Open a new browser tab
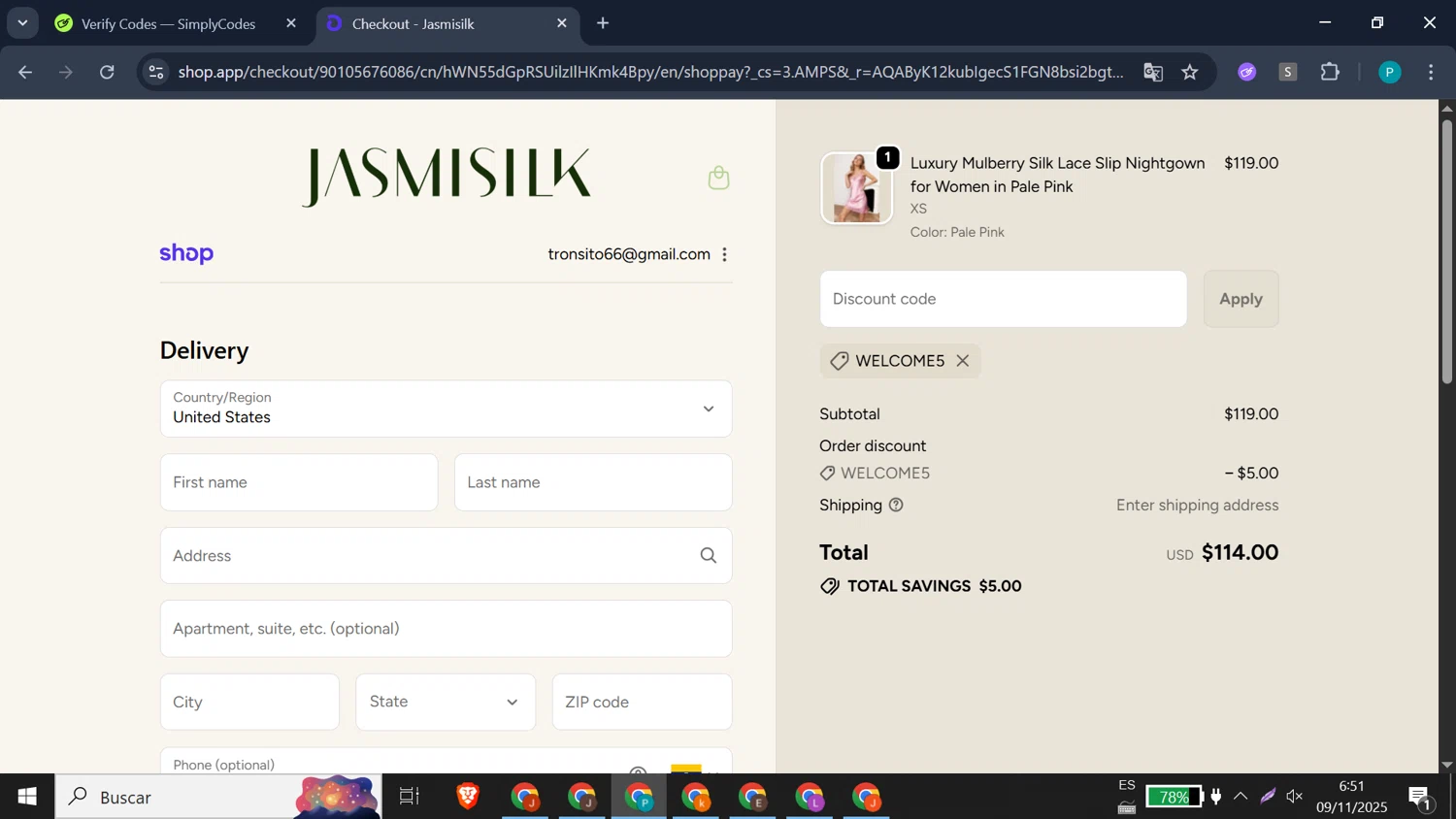The image size is (1456, 819). click(603, 23)
